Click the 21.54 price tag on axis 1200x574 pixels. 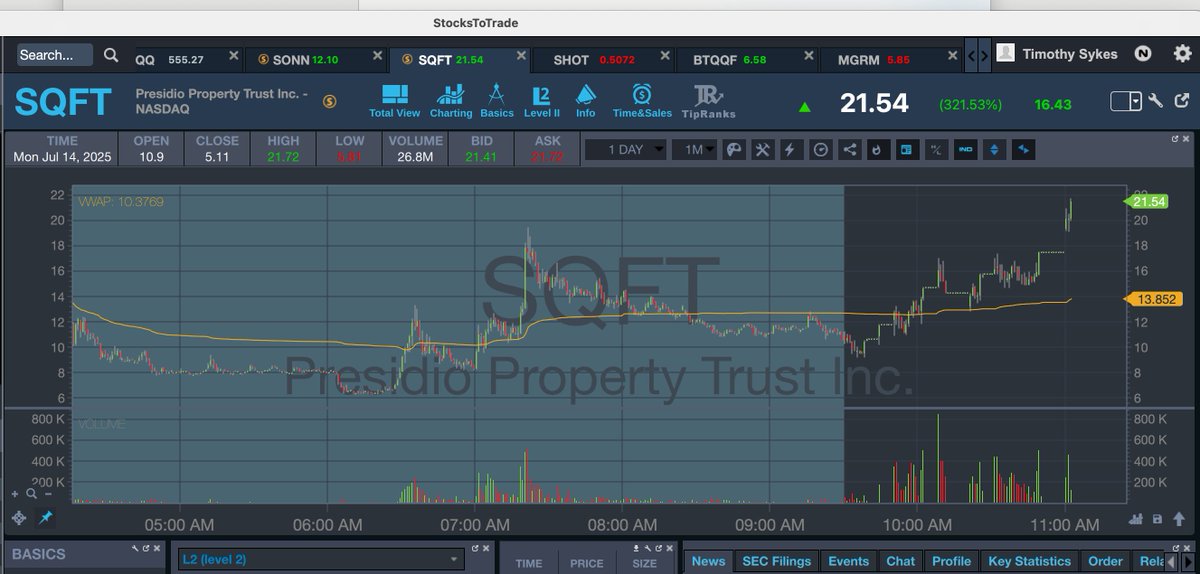[x=1148, y=202]
